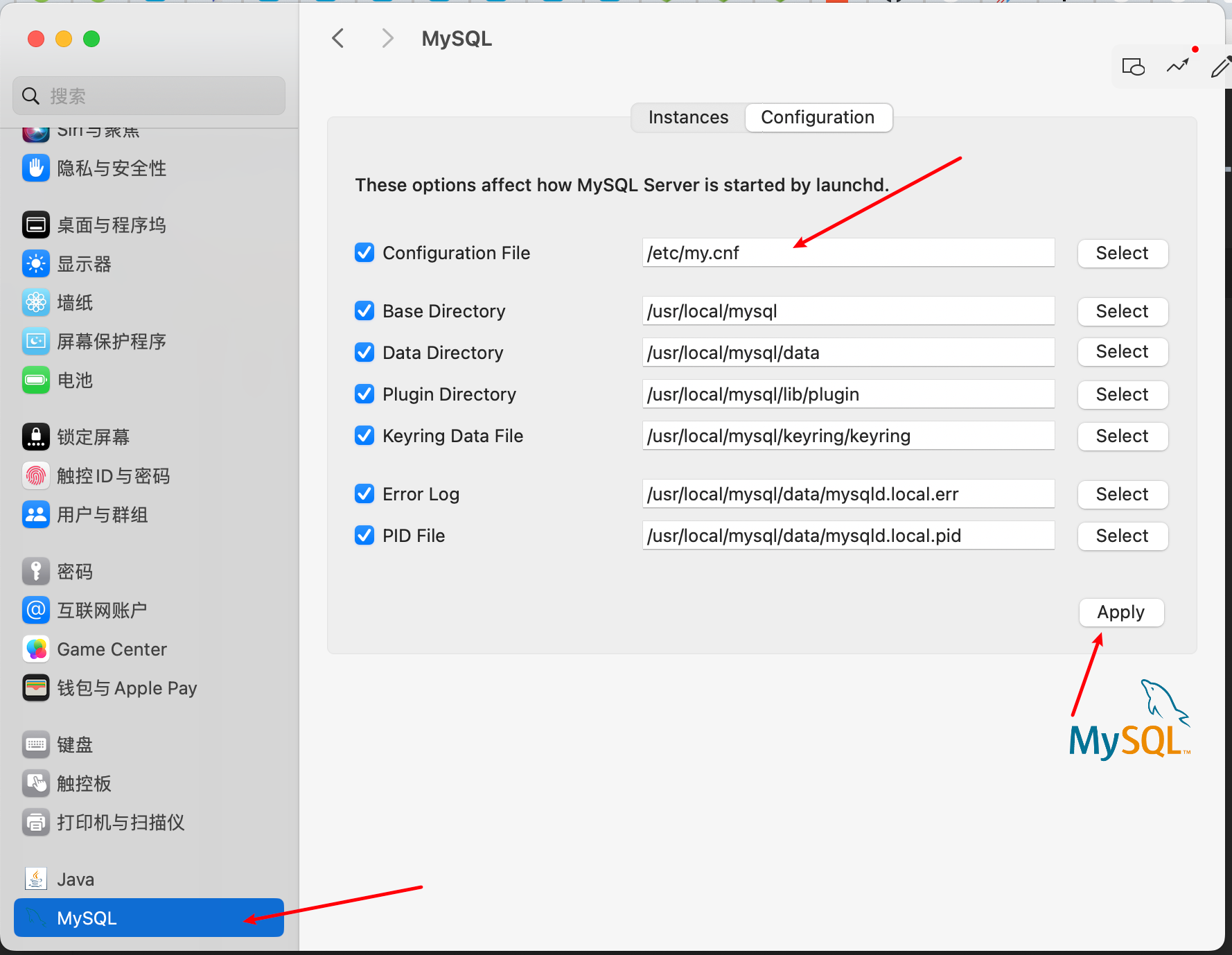Open Keyboard (键盘) settings icon
Image resolution: width=1232 pixels, height=955 pixels.
click(36, 744)
